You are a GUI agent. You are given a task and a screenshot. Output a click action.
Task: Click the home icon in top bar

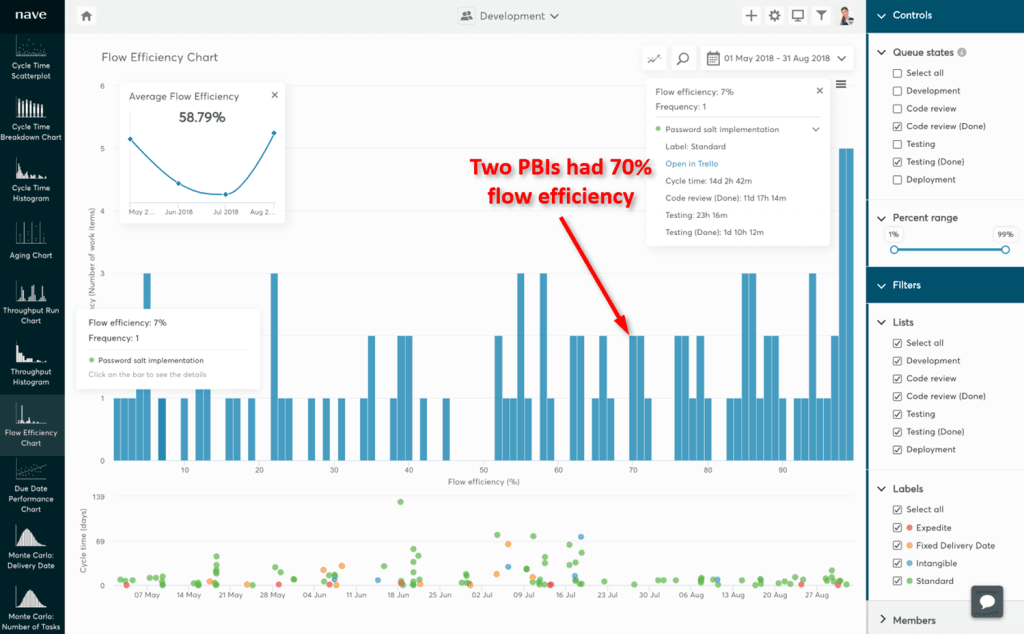tap(87, 16)
